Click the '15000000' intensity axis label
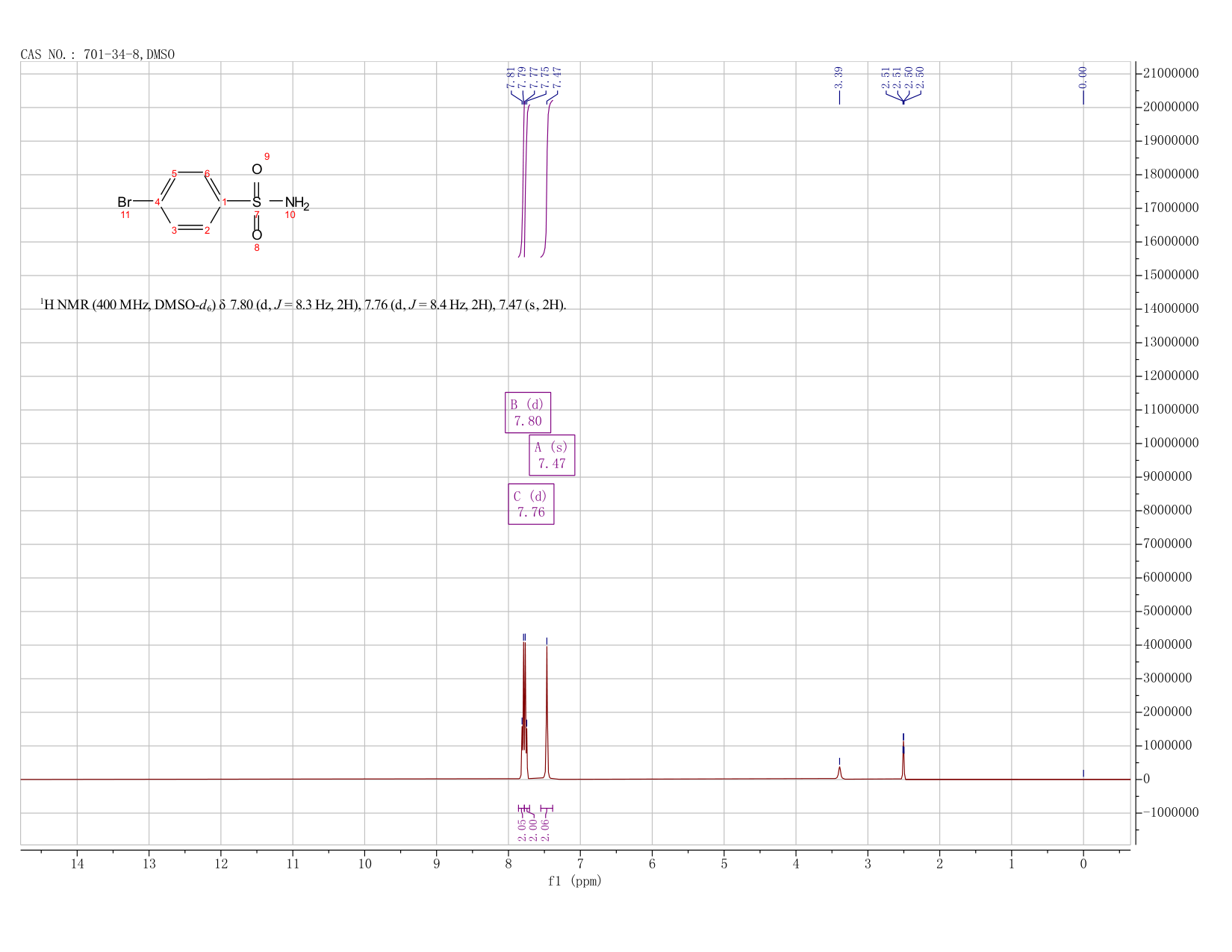 (1171, 275)
